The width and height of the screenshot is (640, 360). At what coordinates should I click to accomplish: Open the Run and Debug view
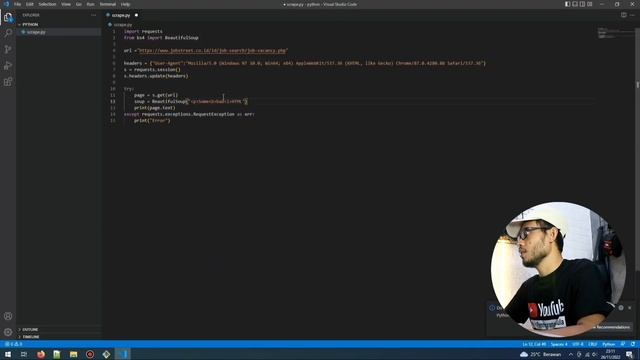[x=8, y=65]
